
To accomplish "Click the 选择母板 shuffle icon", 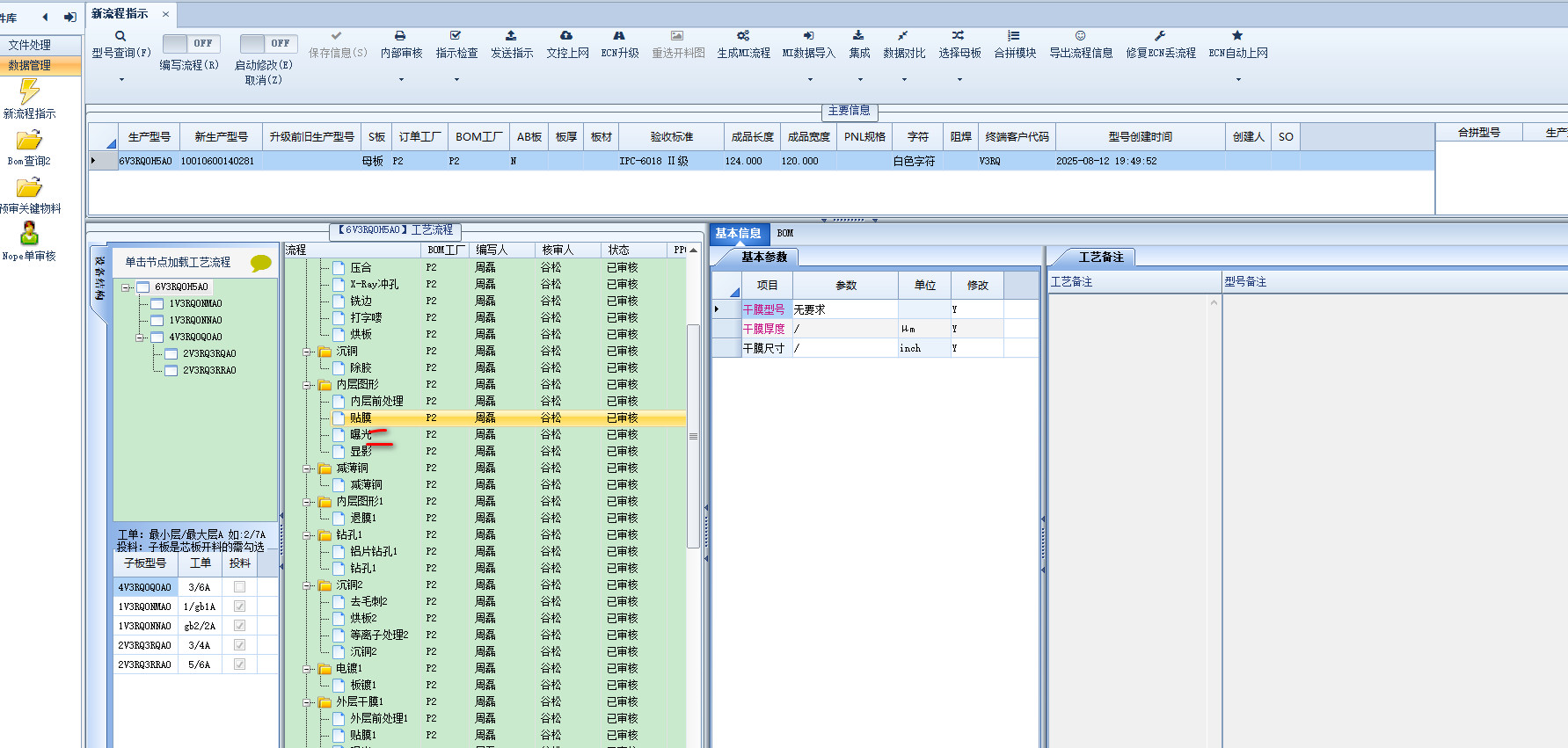I will pos(959,36).
